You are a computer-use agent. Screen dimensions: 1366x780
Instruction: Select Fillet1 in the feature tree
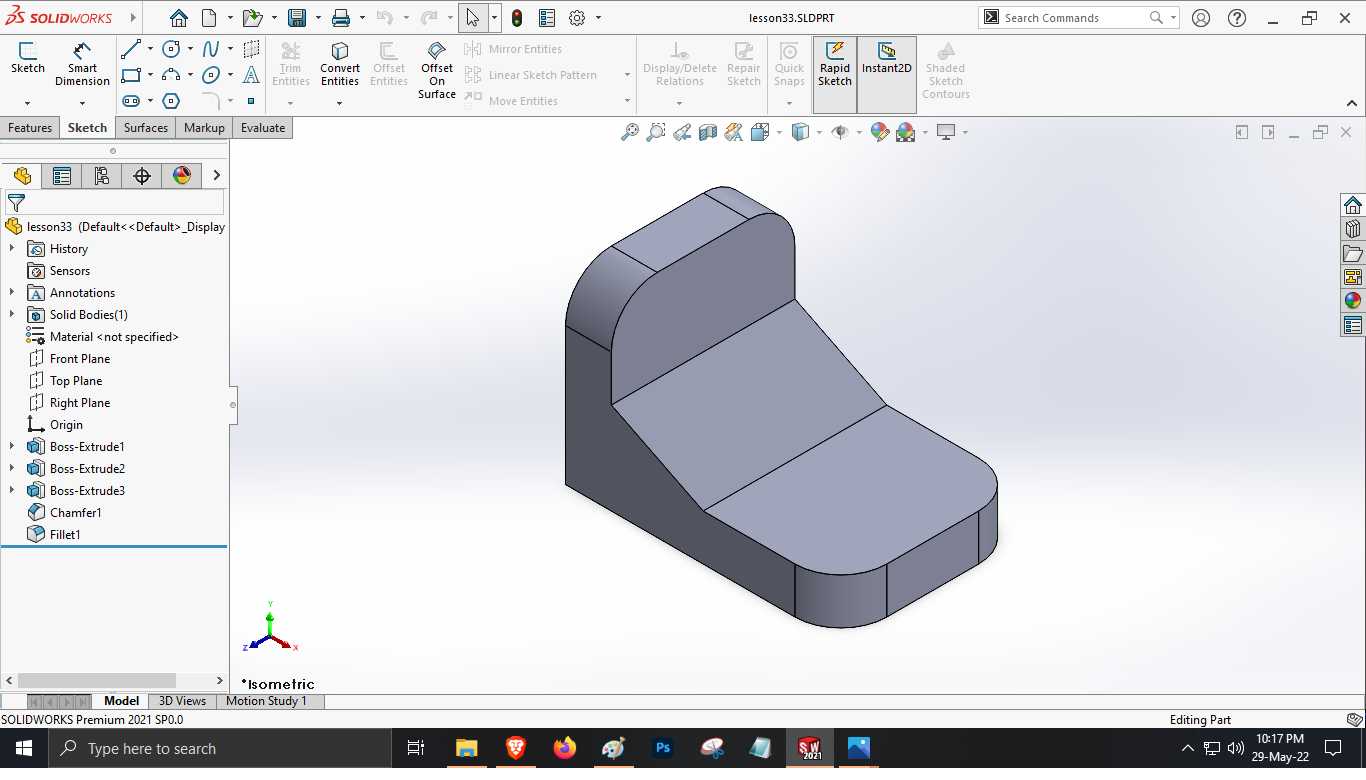[x=65, y=535]
